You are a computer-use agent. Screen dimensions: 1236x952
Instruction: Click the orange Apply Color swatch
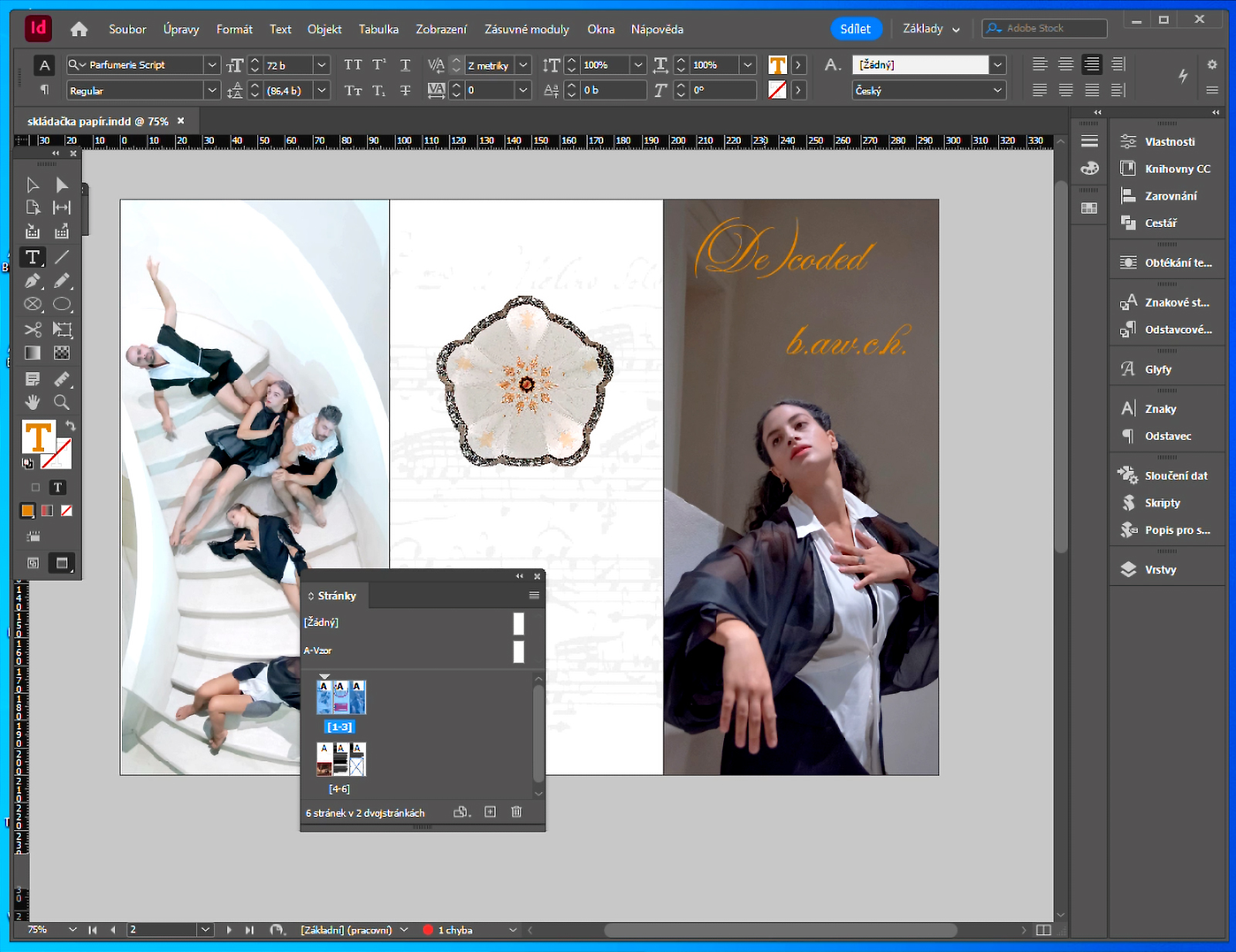(x=28, y=510)
